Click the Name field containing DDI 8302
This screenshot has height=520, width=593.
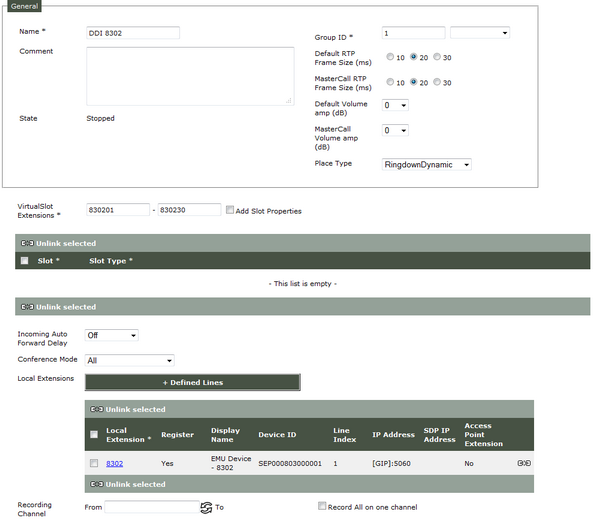point(133,33)
